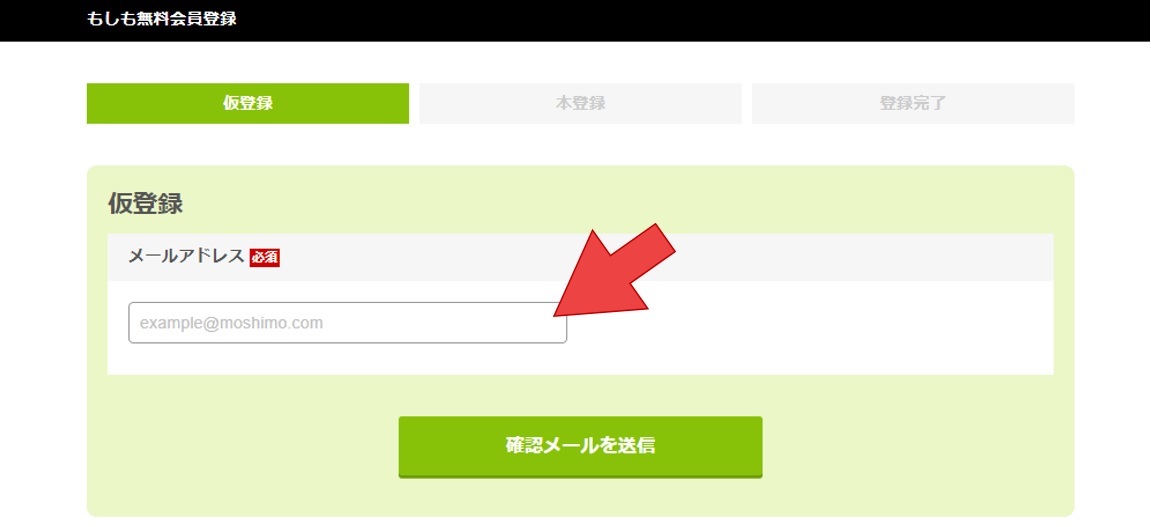Submit with the 確認メールを送信 button
This screenshot has width=1151, height=527.
point(580,446)
